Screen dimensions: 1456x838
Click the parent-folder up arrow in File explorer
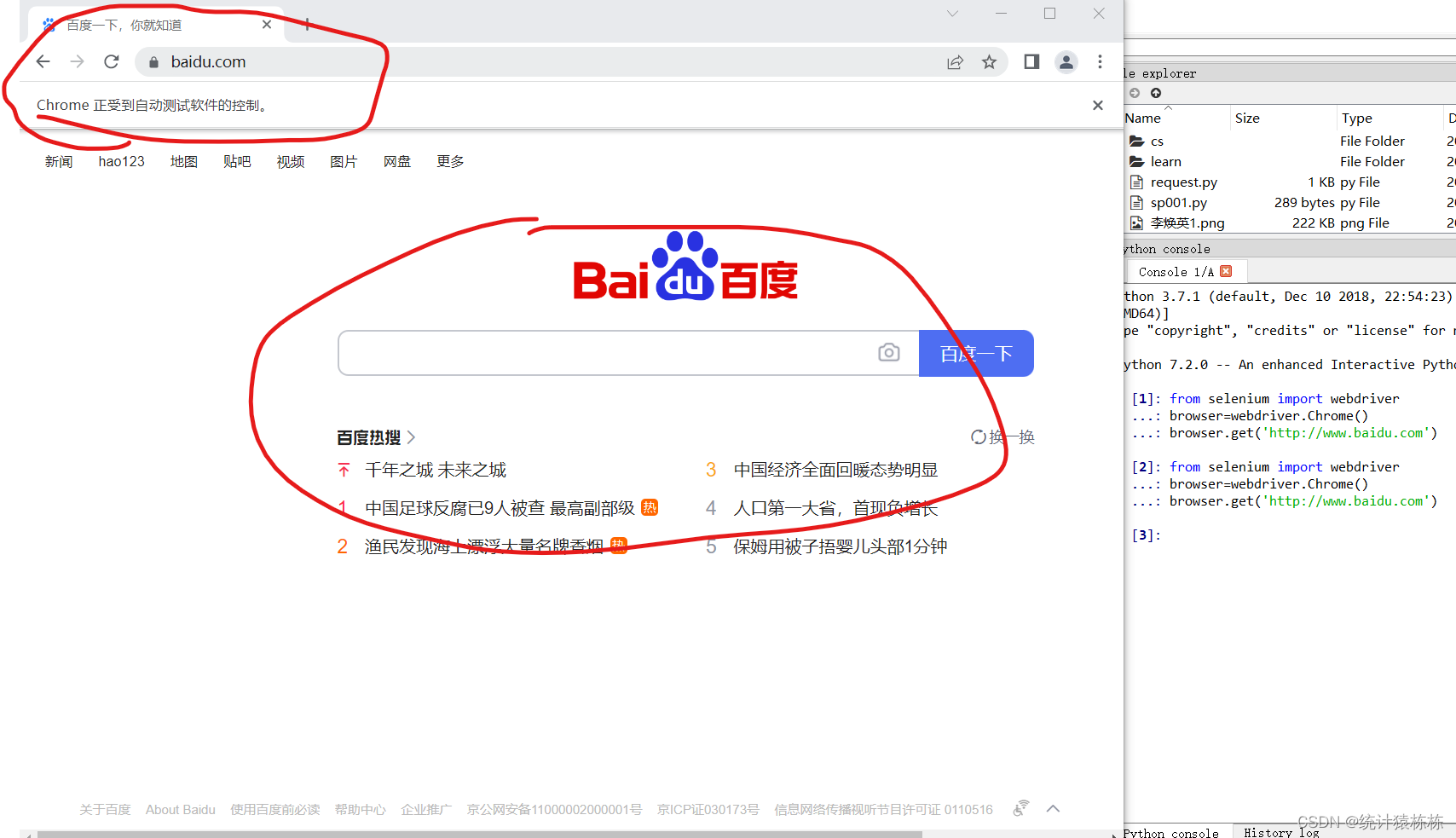[1156, 93]
